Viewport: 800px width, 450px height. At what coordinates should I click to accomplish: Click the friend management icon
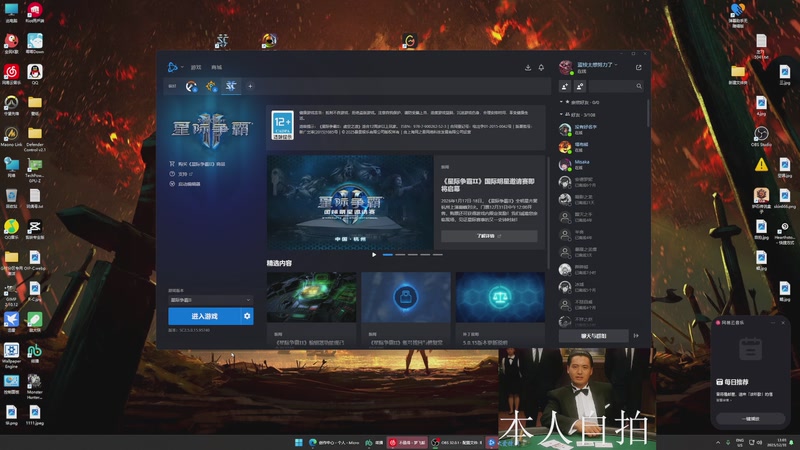coord(580,86)
